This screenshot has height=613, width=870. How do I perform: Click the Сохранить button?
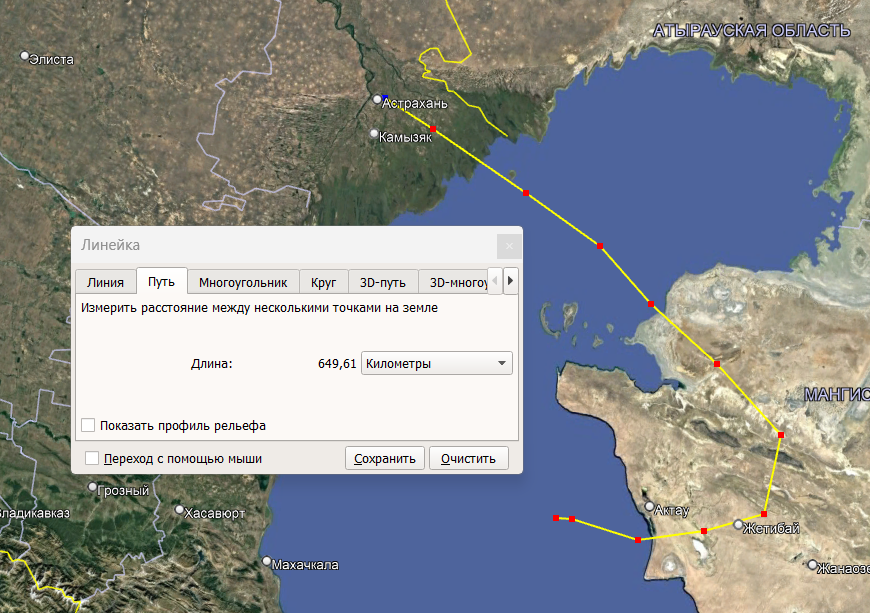pyautogui.click(x=385, y=458)
